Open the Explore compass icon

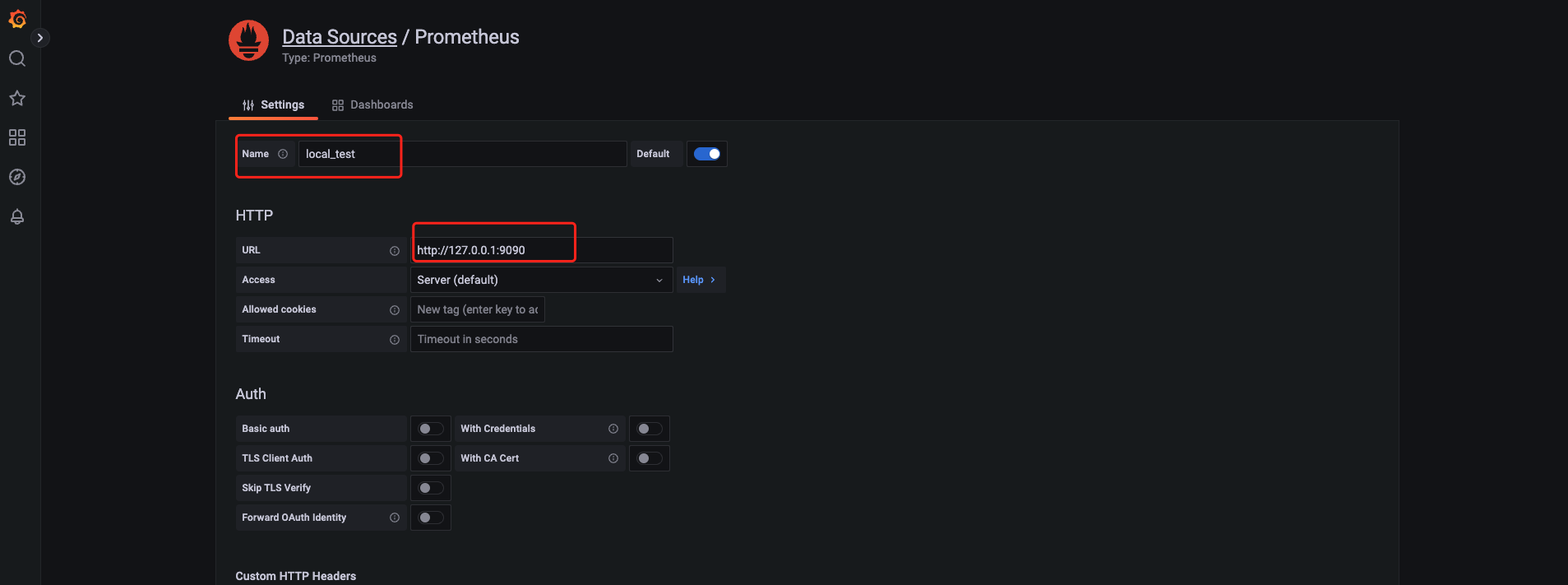click(17, 177)
